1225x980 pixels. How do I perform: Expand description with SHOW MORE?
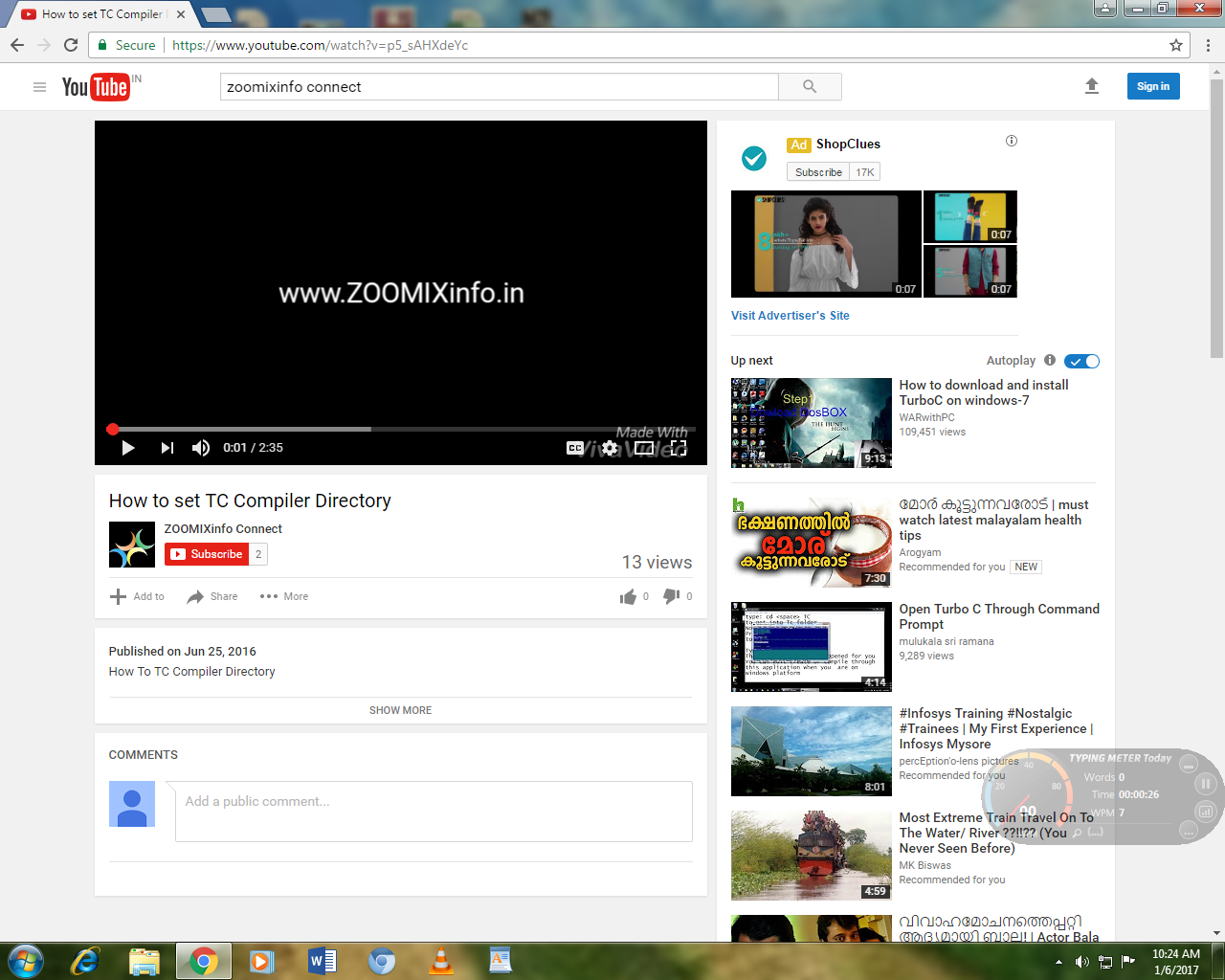[400, 710]
